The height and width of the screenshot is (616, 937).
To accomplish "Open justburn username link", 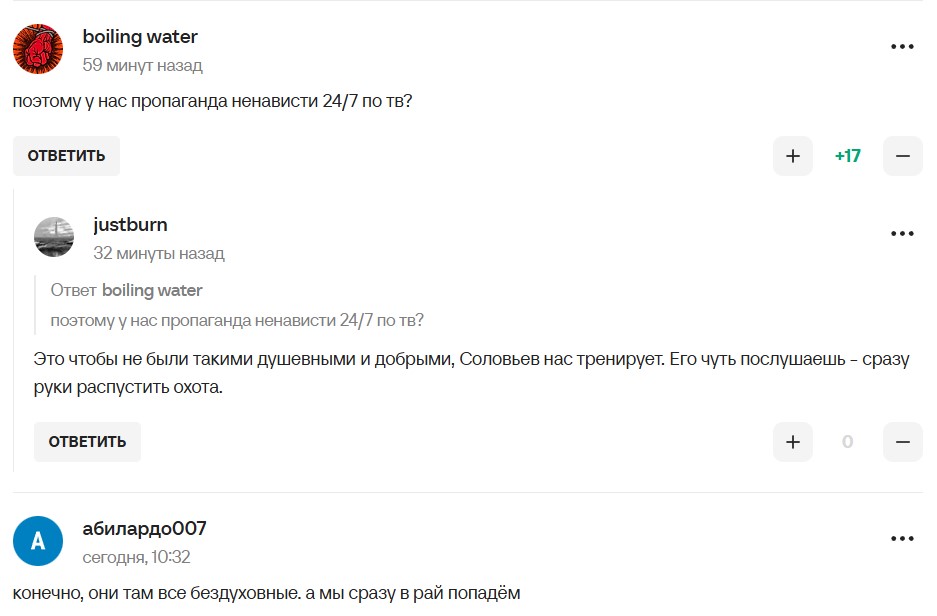I will click(130, 224).
